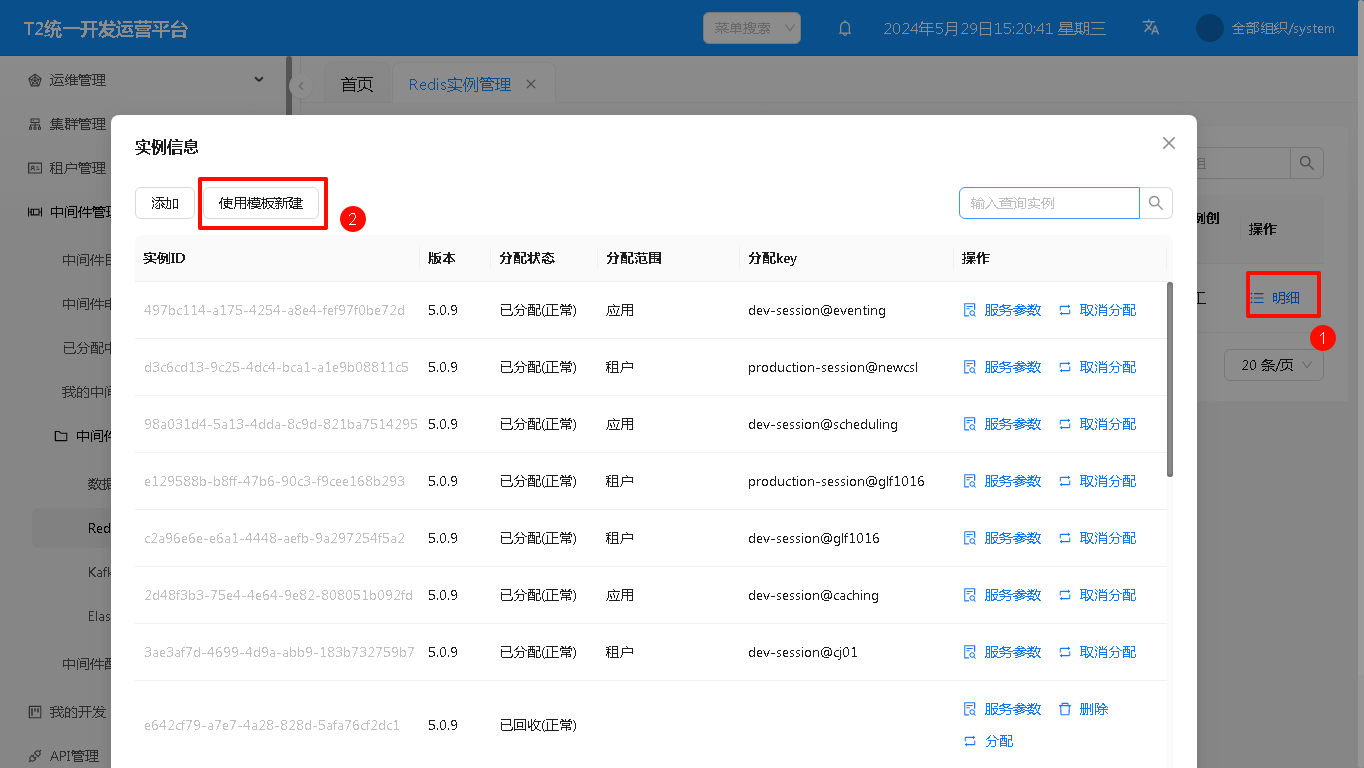This screenshot has width=1364, height=768.
Task: Click the 使用模板新建 button
Action: pyautogui.click(x=261, y=203)
